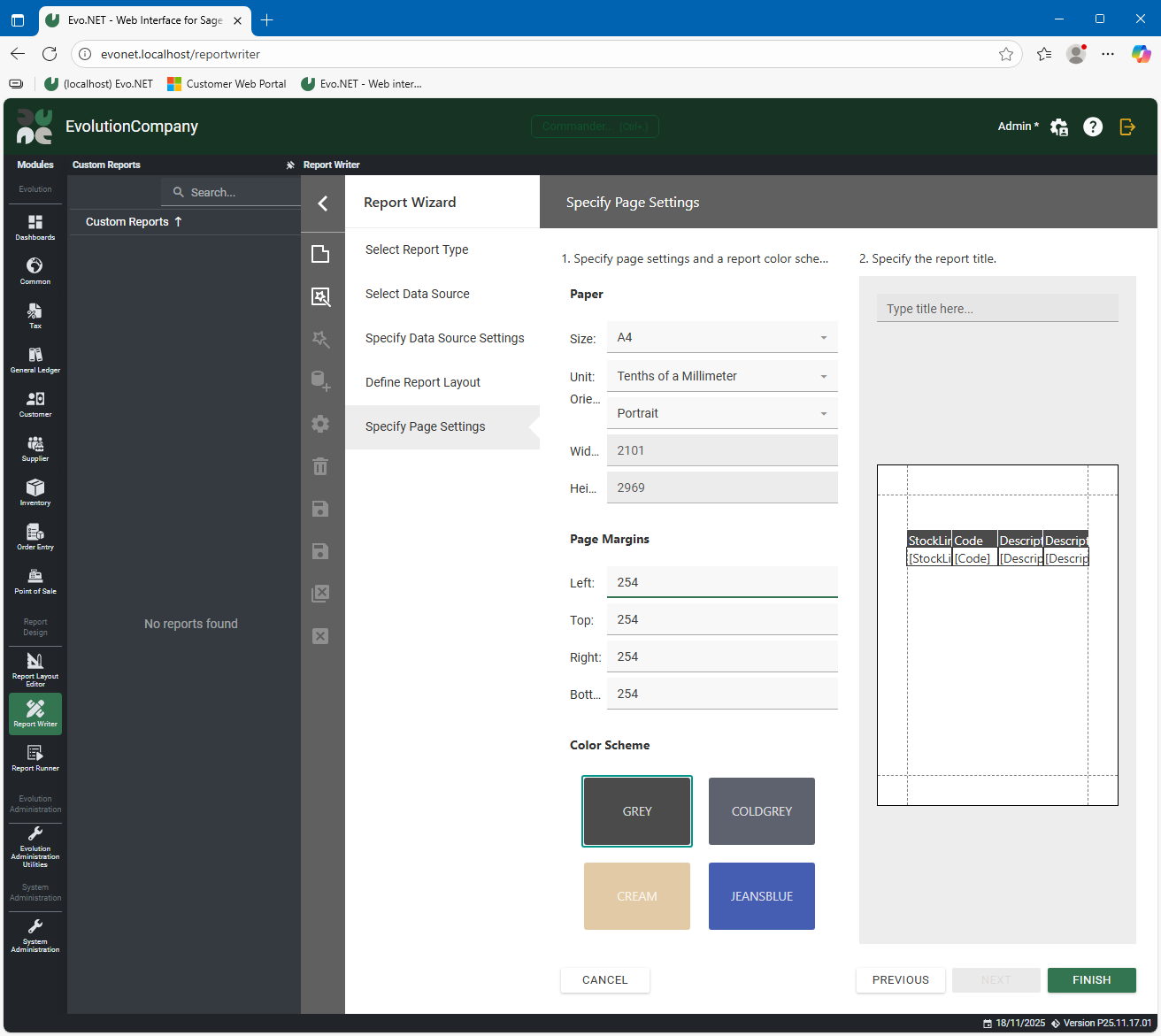Open the Report Layout Editor
1161x1036 pixels.
(x=35, y=669)
